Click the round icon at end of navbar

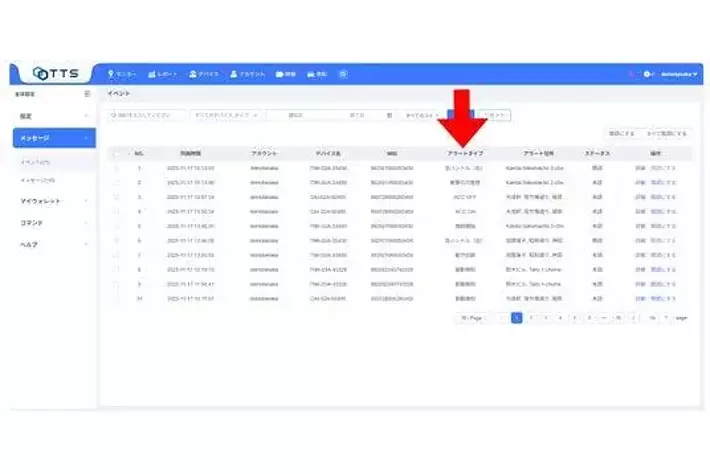pos(343,74)
